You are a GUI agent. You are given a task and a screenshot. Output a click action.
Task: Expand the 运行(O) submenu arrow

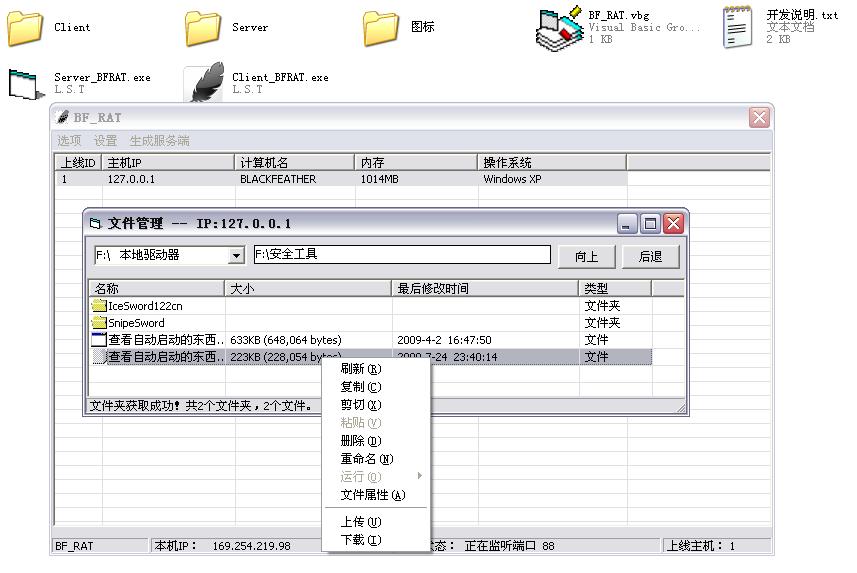pyautogui.click(x=419, y=476)
